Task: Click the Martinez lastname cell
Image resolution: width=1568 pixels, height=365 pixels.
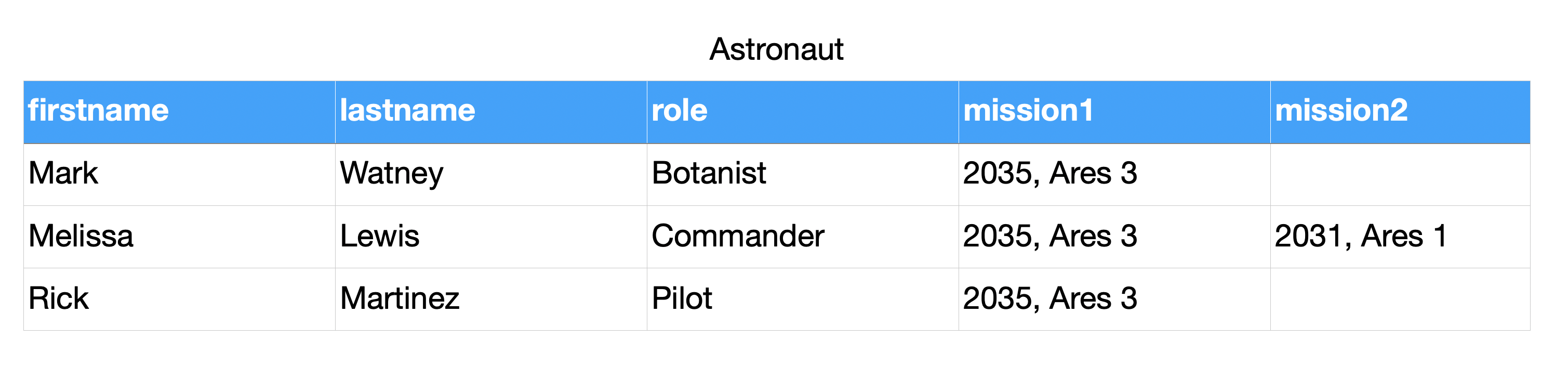Action: click(400, 299)
